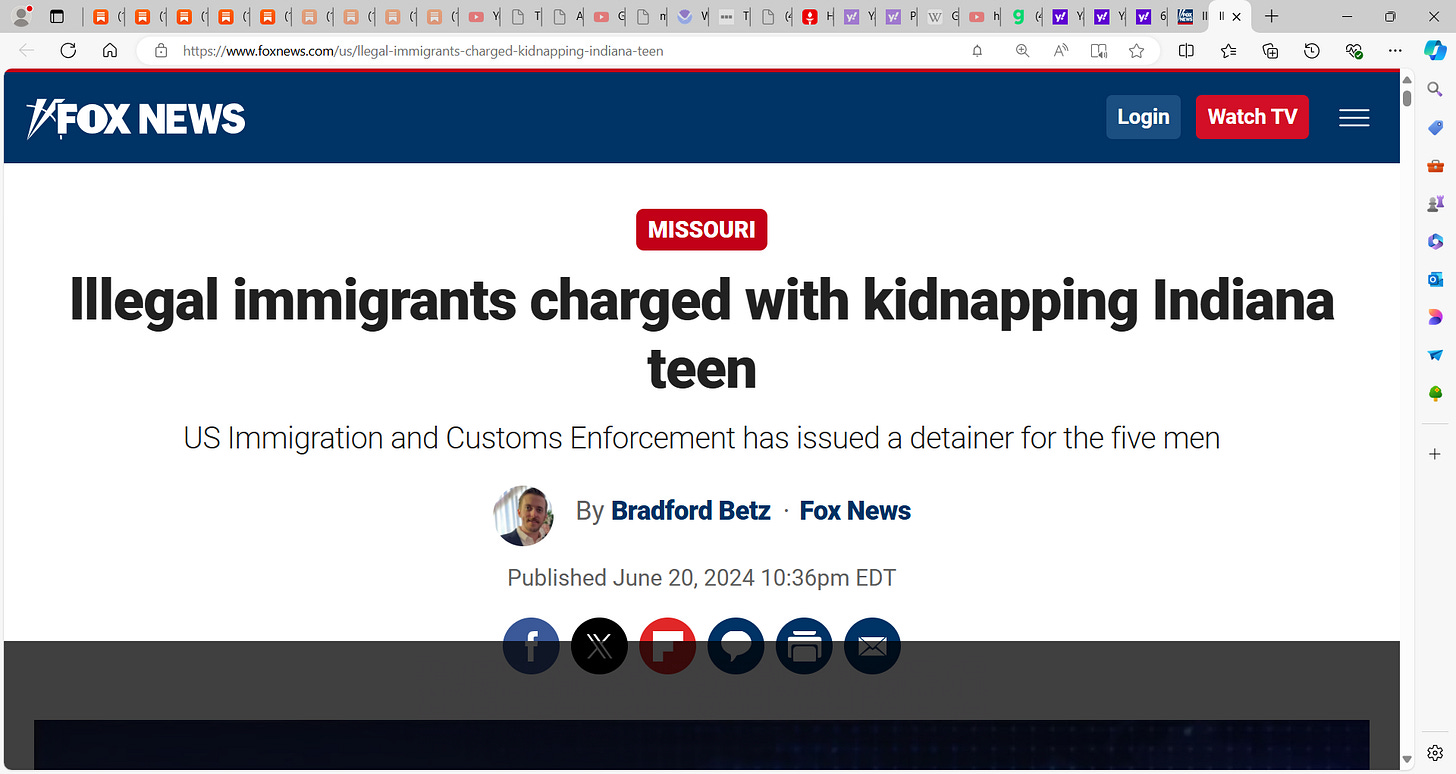Open the MISSOURI category tag
The image size is (1456, 774).
coord(702,229)
